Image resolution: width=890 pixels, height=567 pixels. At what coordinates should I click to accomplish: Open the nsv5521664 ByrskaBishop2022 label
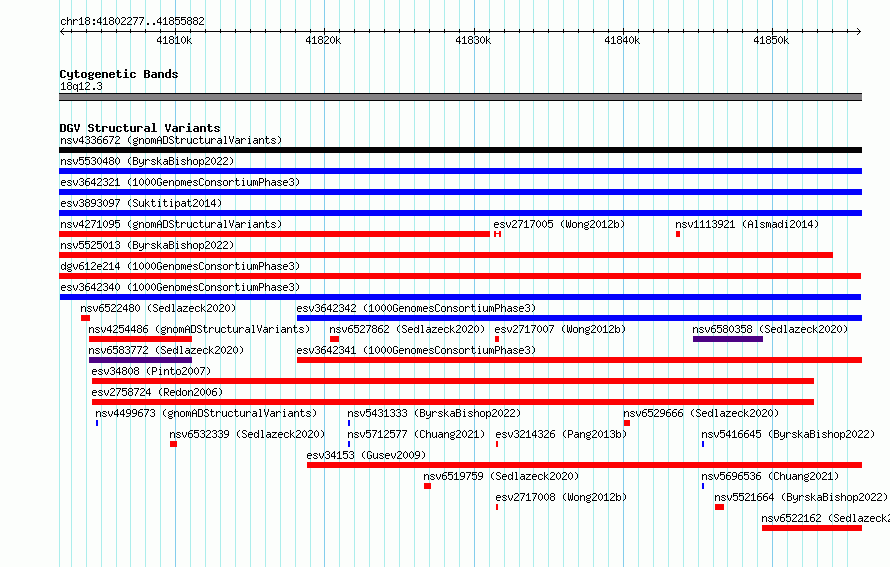pos(801,497)
